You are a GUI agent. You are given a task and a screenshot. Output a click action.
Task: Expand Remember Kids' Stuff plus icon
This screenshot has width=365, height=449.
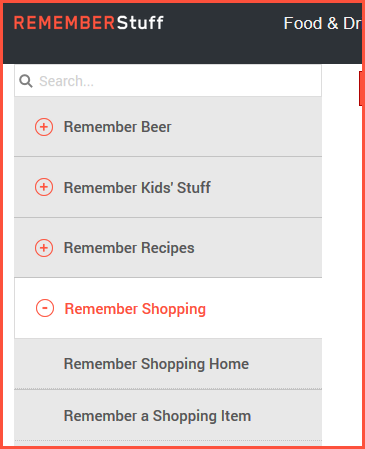pos(44,187)
